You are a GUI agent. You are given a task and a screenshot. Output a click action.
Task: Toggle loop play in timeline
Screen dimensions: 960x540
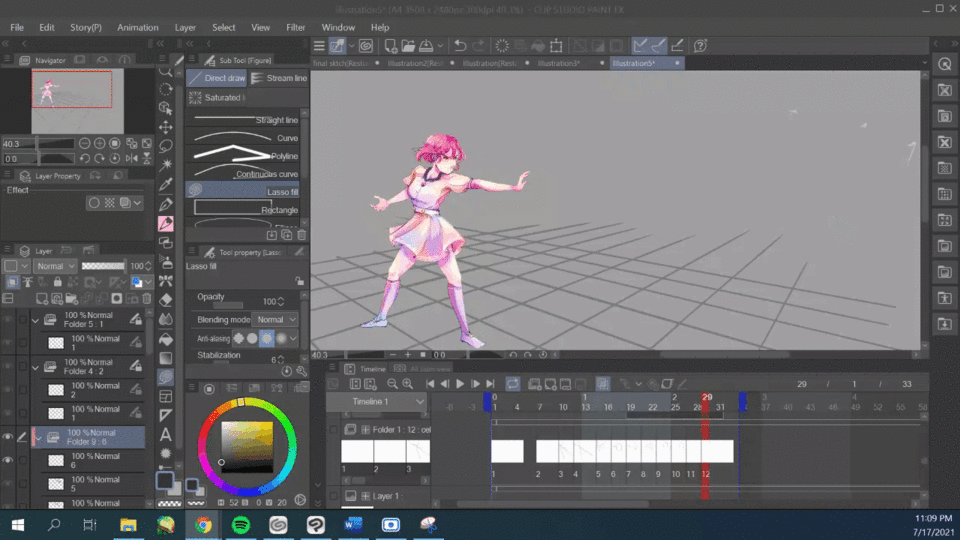pos(512,384)
